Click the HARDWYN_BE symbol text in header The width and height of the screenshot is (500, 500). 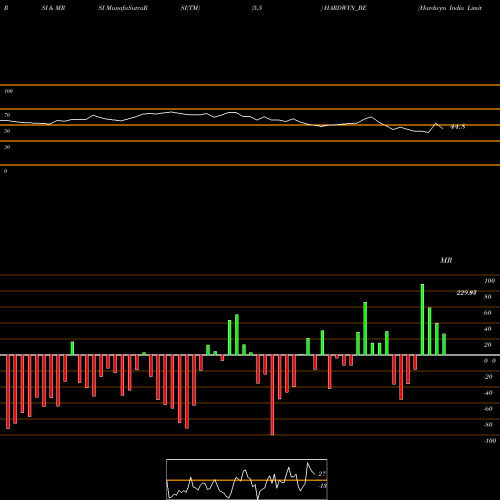tap(345, 8)
